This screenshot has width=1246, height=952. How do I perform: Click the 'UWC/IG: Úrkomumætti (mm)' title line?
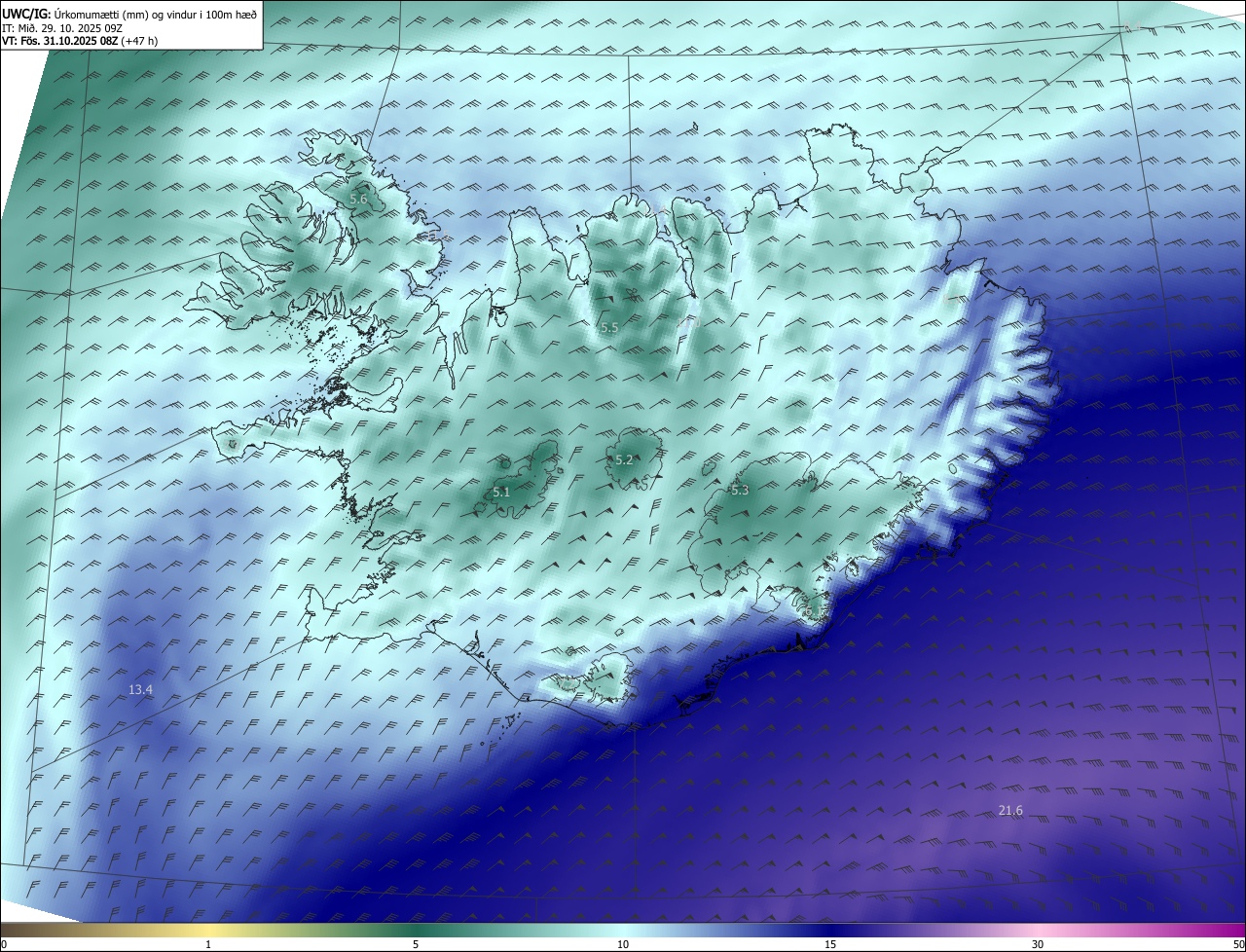point(129,15)
